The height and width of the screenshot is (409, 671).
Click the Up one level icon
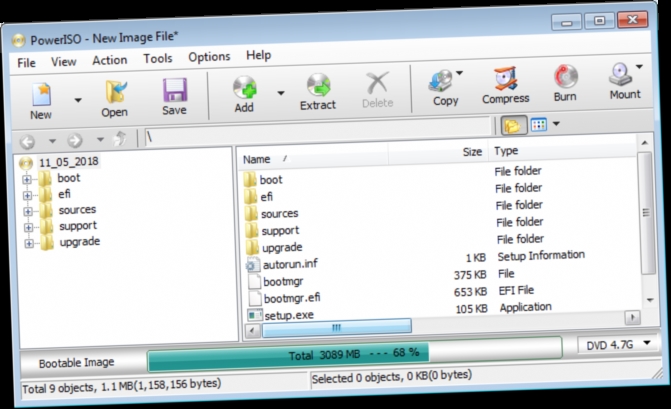click(120, 139)
